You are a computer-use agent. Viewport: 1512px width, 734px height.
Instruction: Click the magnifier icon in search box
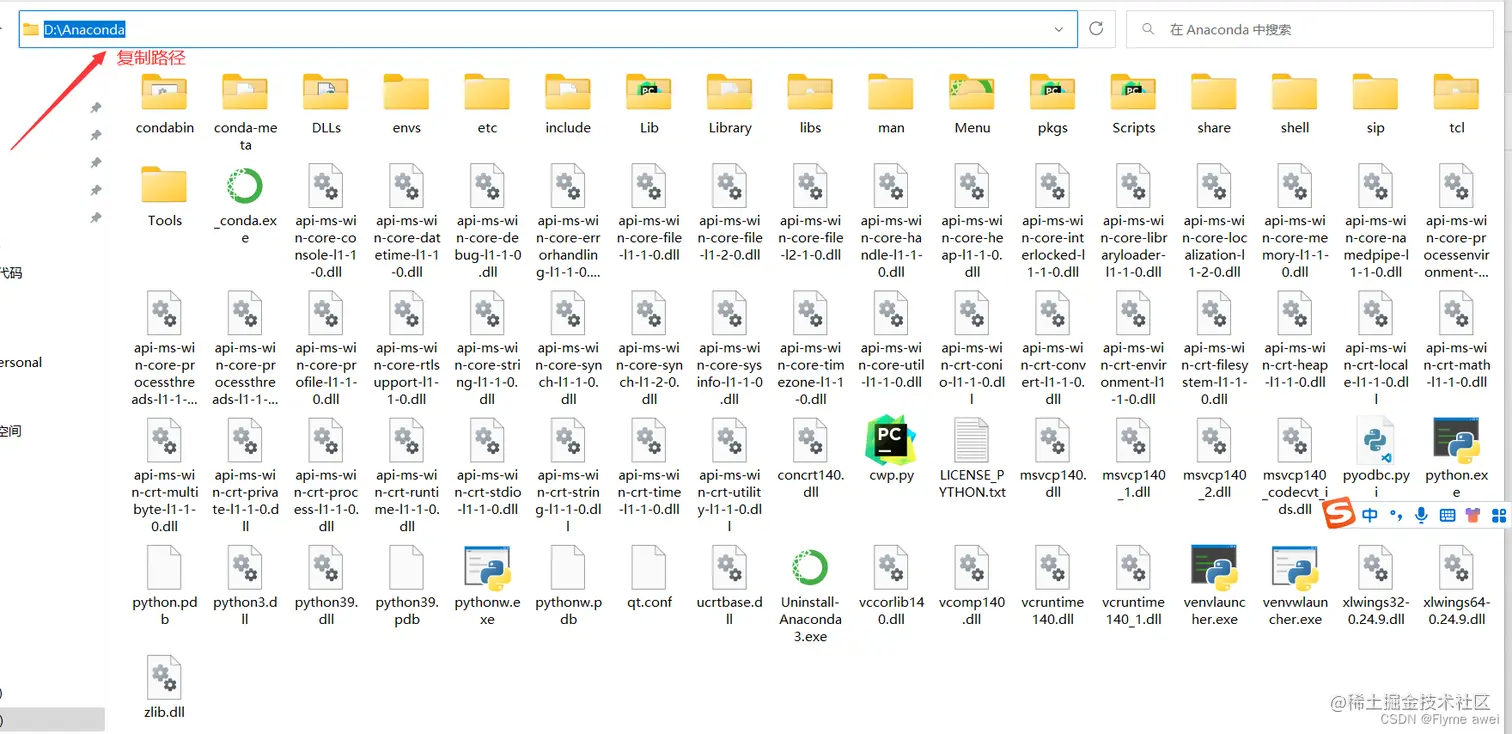1148,30
